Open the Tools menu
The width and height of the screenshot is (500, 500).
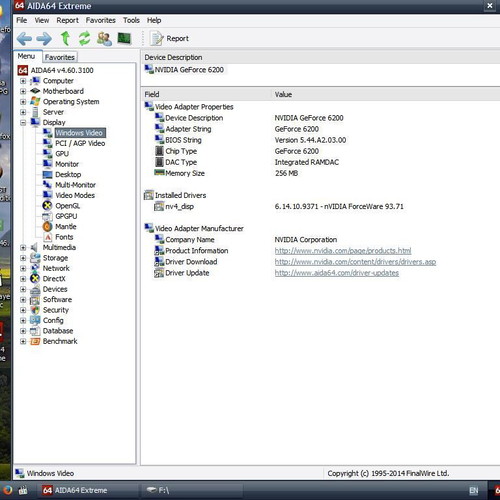click(131, 20)
